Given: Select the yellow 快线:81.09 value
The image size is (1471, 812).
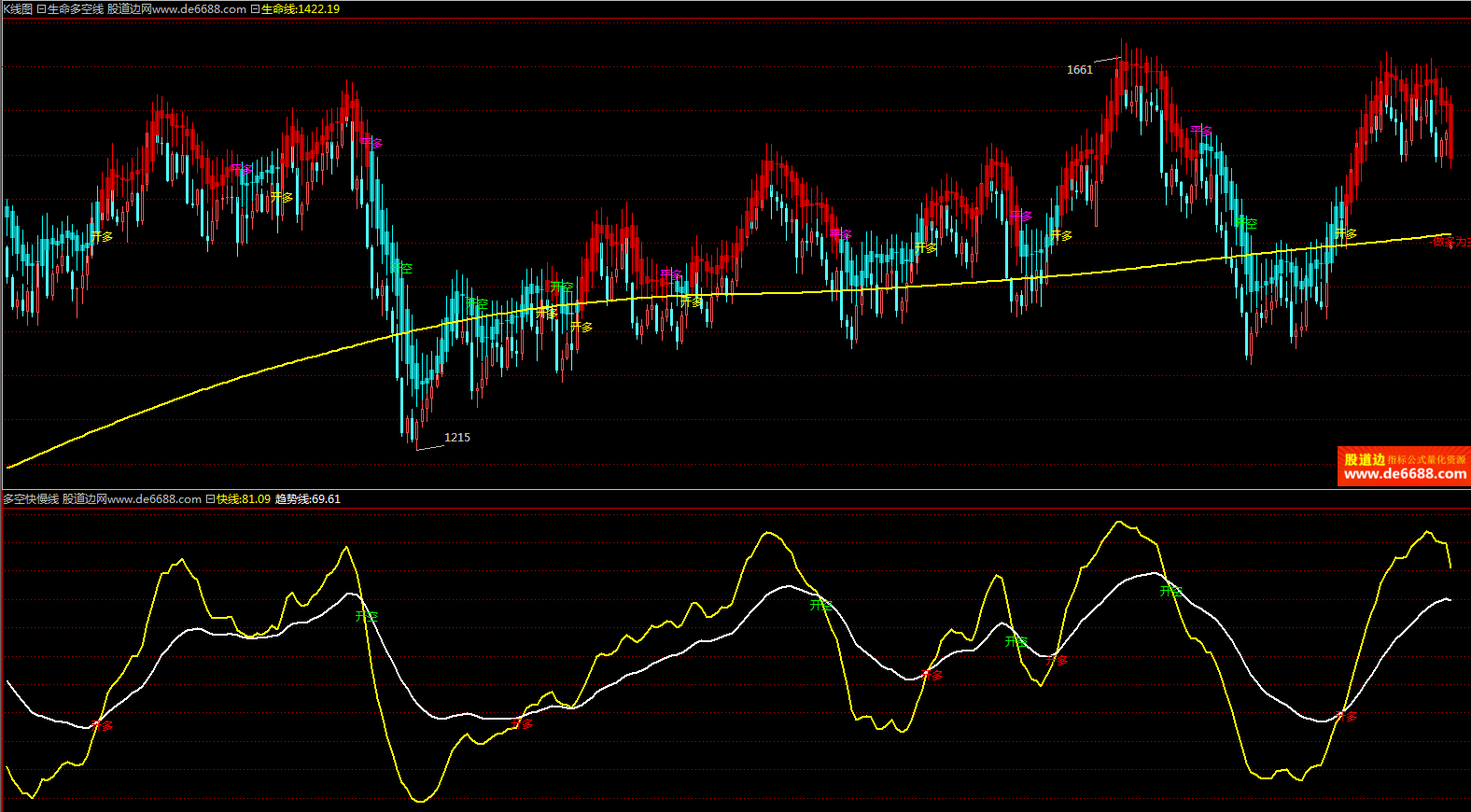Looking at the screenshot, I should (x=244, y=499).
